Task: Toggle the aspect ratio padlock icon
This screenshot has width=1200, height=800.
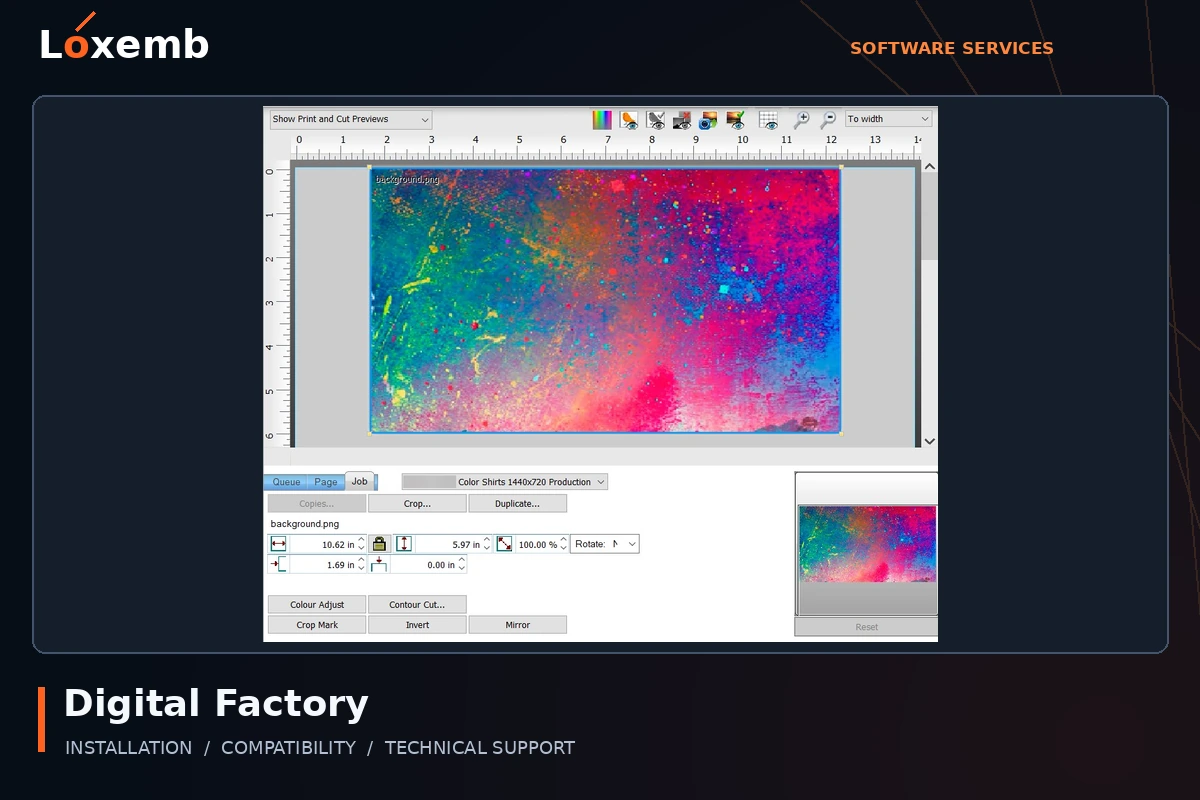Action: (379, 544)
